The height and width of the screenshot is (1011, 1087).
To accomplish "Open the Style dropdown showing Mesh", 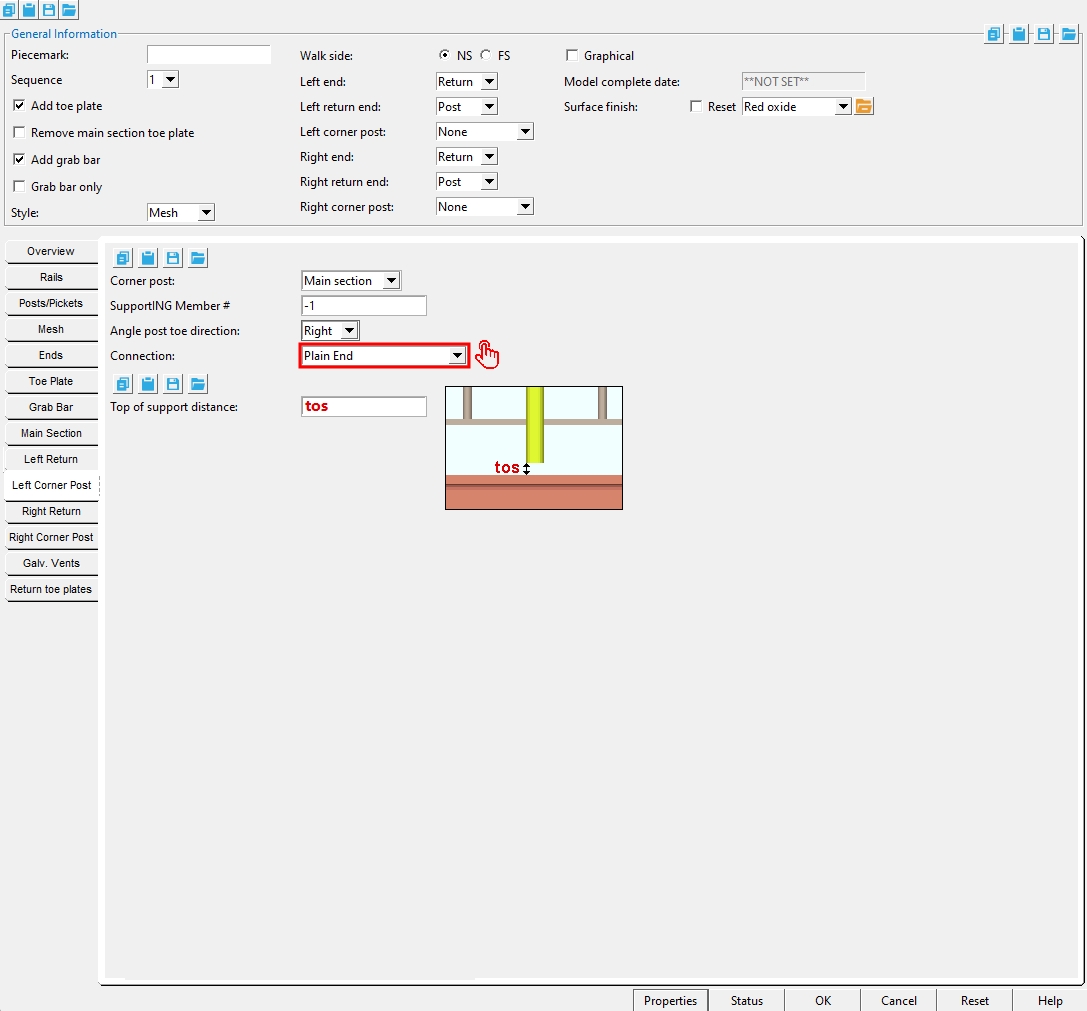I will [206, 212].
